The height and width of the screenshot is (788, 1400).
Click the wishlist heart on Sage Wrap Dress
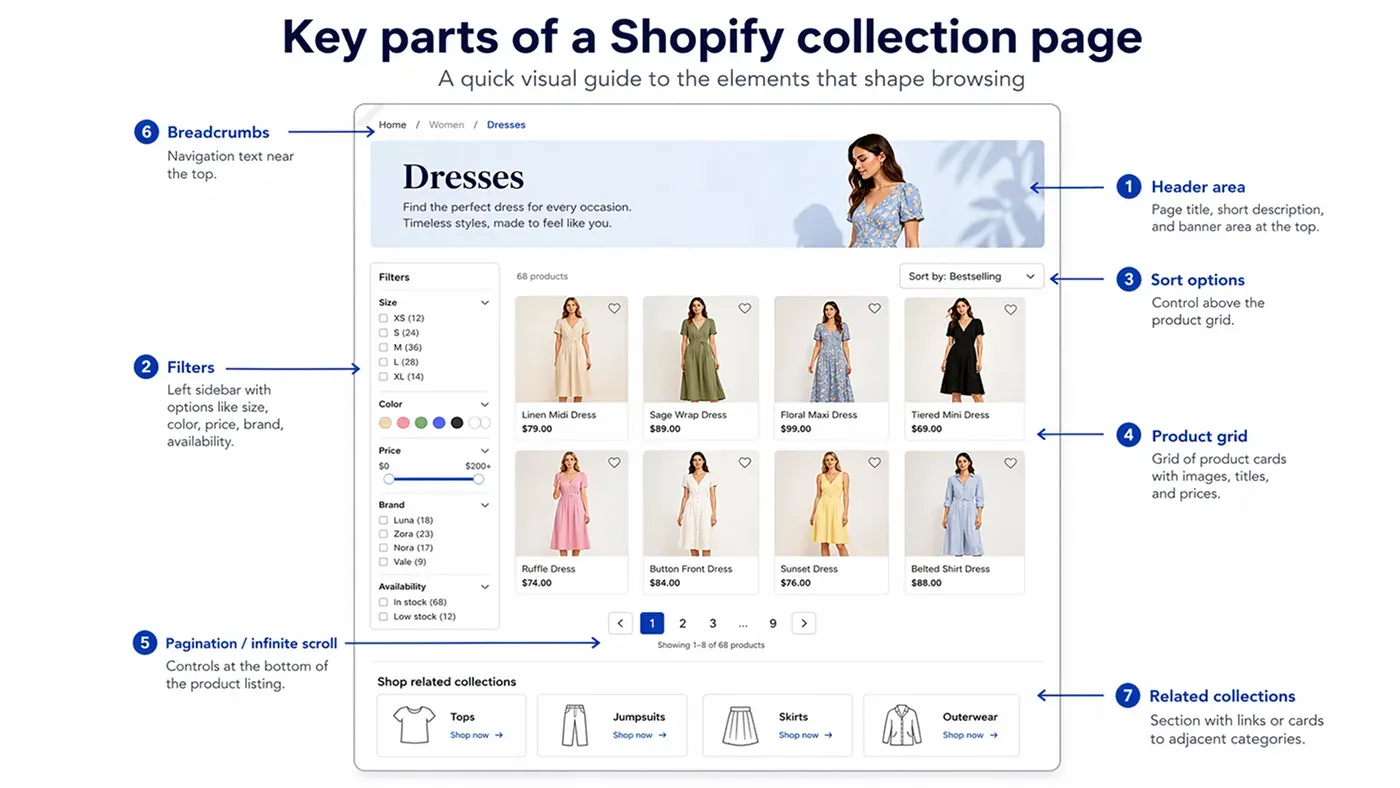744,309
